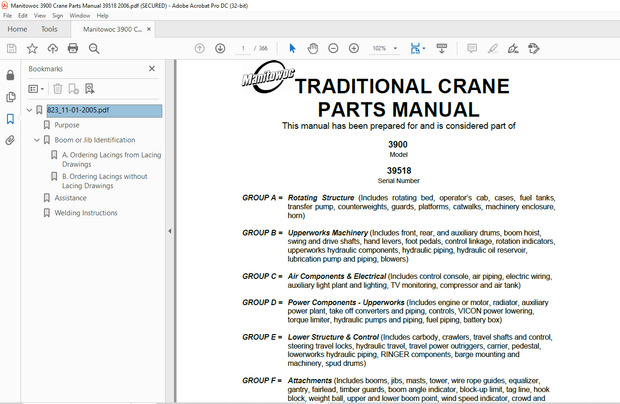Open the Sign menu
This screenshot has height=404, width=620.
click(58, 16)
